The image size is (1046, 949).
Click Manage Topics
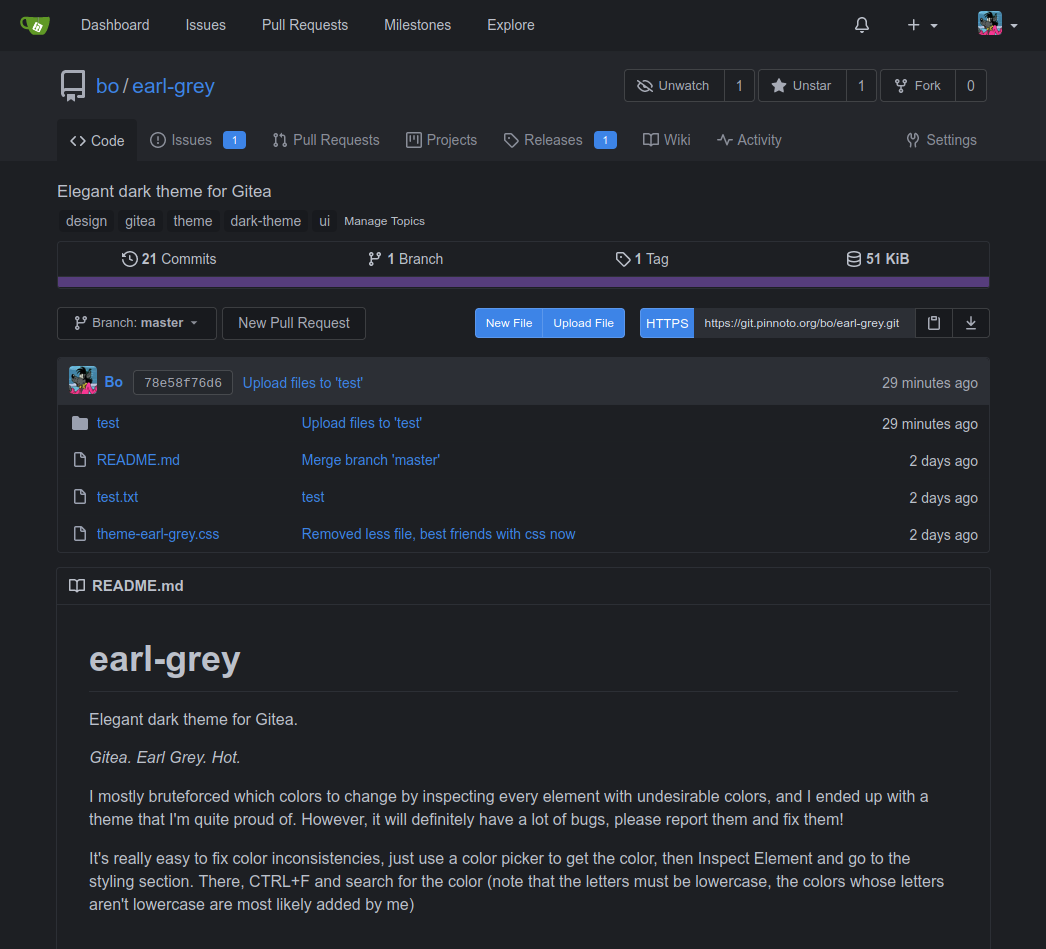(x=384, y=221)
